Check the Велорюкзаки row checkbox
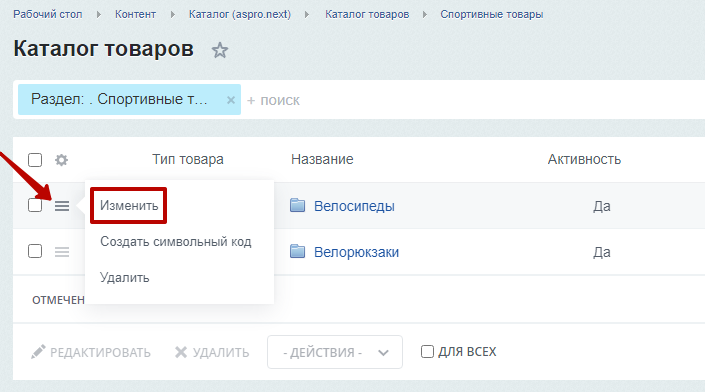This screenshot has width=705, height=392. coord(35,251)
